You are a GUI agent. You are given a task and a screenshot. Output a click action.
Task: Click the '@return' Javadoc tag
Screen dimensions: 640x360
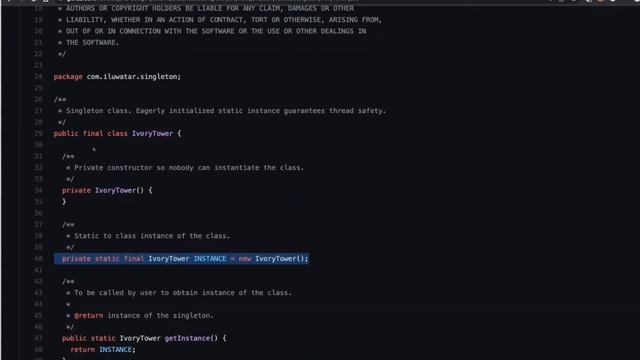point(89,316)
